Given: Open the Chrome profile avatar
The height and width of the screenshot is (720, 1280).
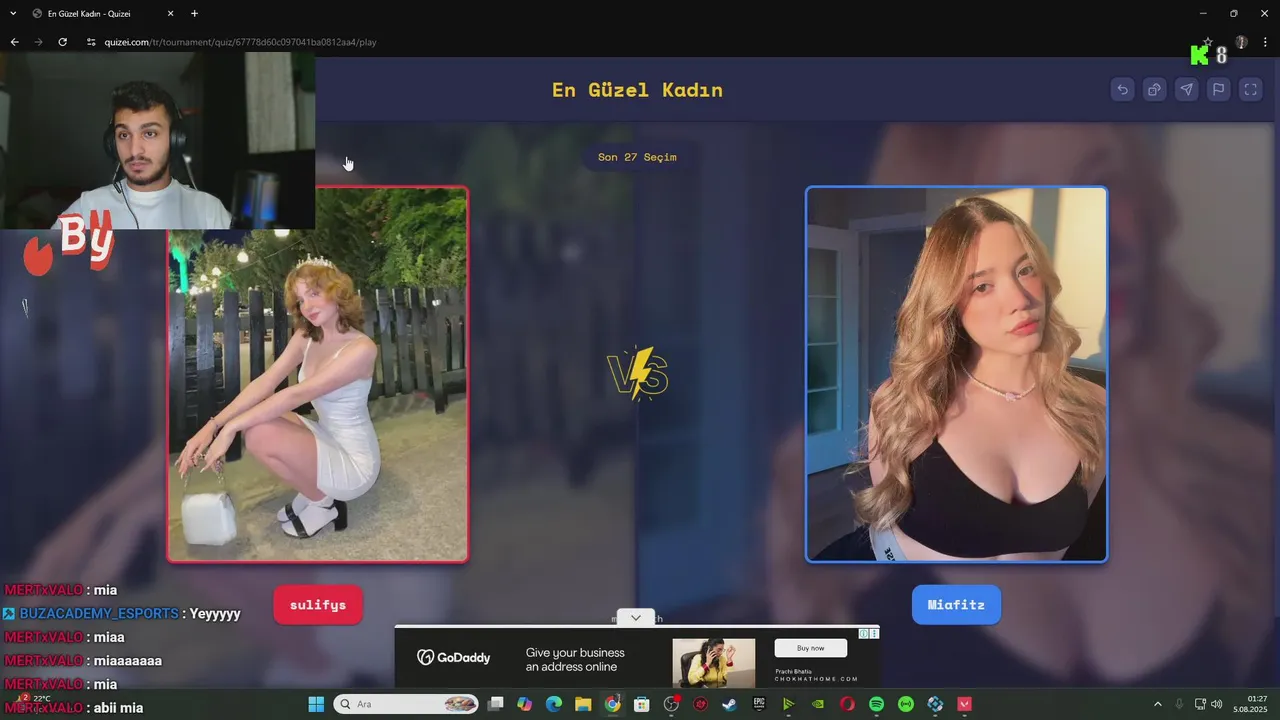Looking at the screenshot, I should (1241, 42).
